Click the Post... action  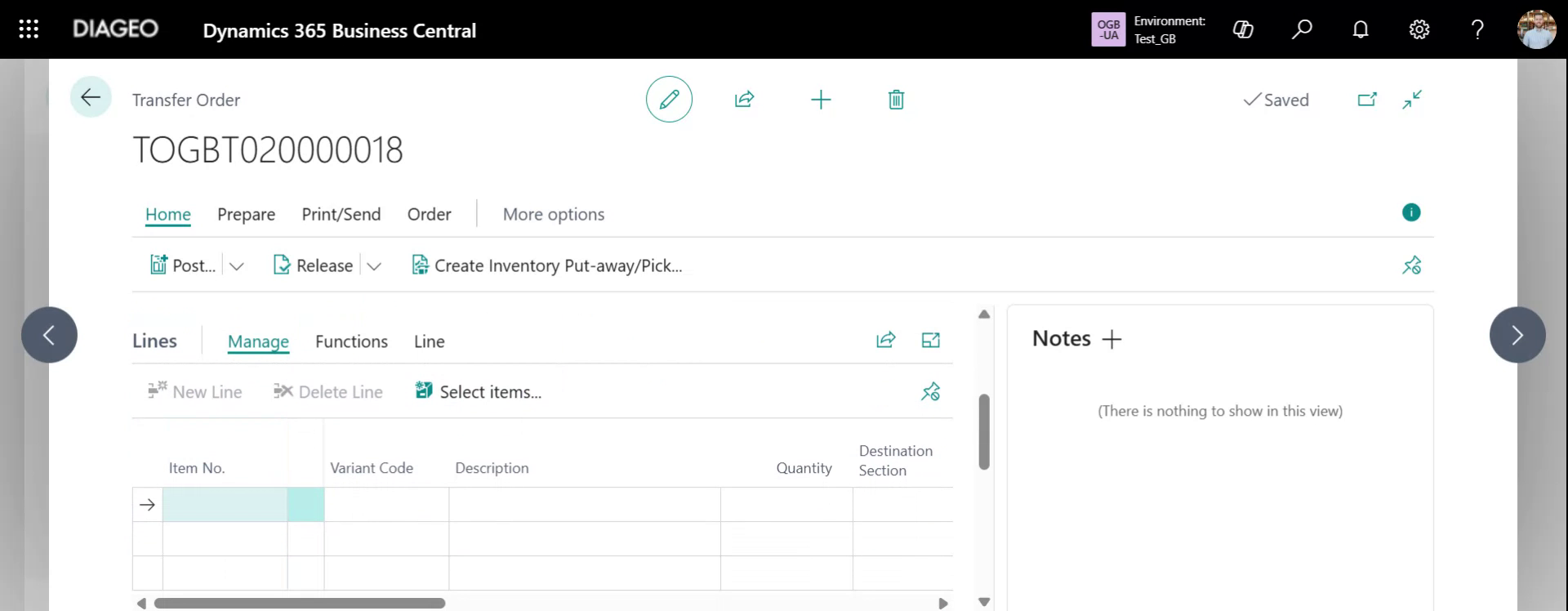click(183, 265)
